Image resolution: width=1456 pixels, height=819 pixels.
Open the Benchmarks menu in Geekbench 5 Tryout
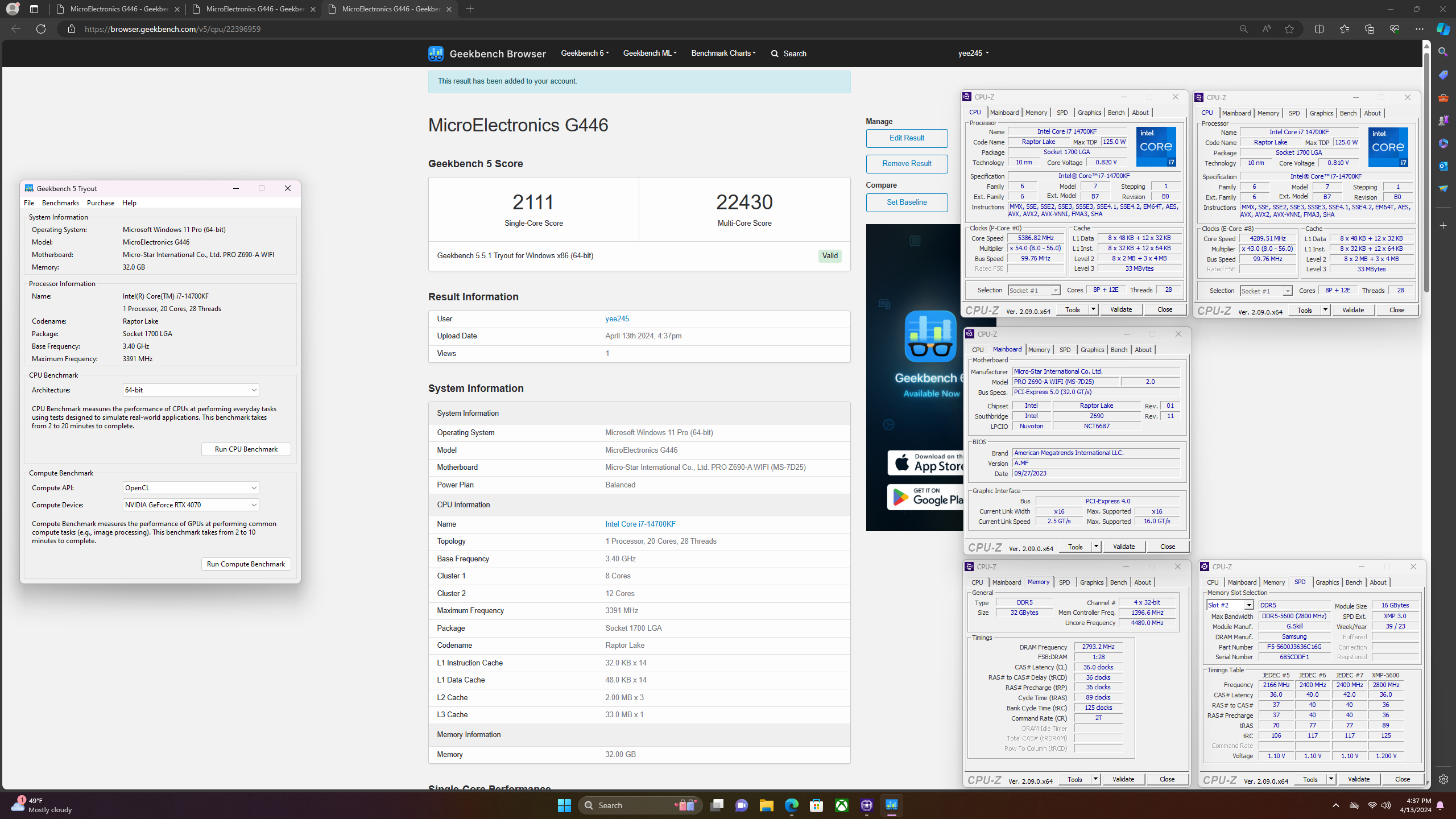[x=60, y=203]
